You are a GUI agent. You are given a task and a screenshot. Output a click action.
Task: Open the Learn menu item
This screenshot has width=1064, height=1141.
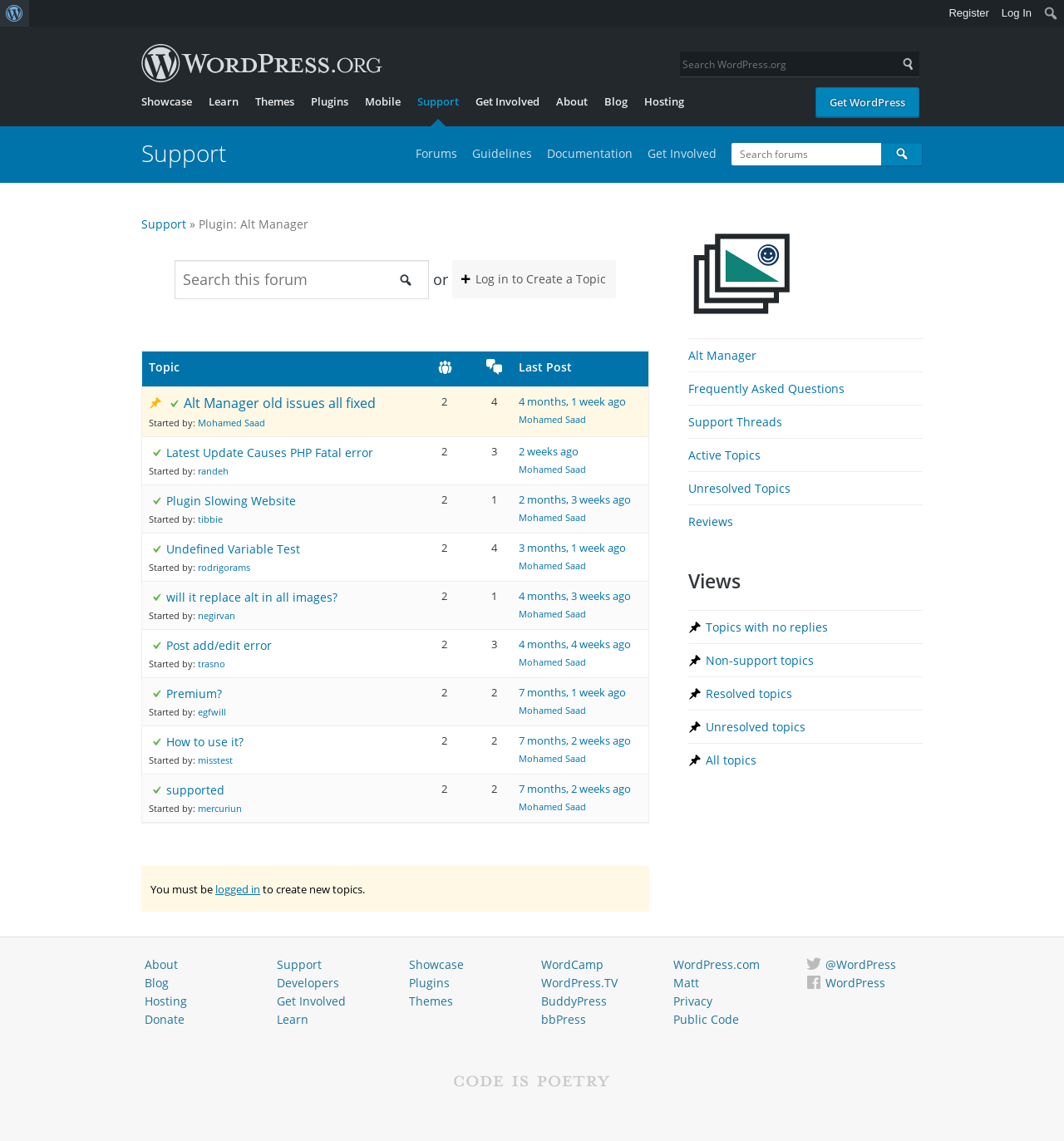224,101
